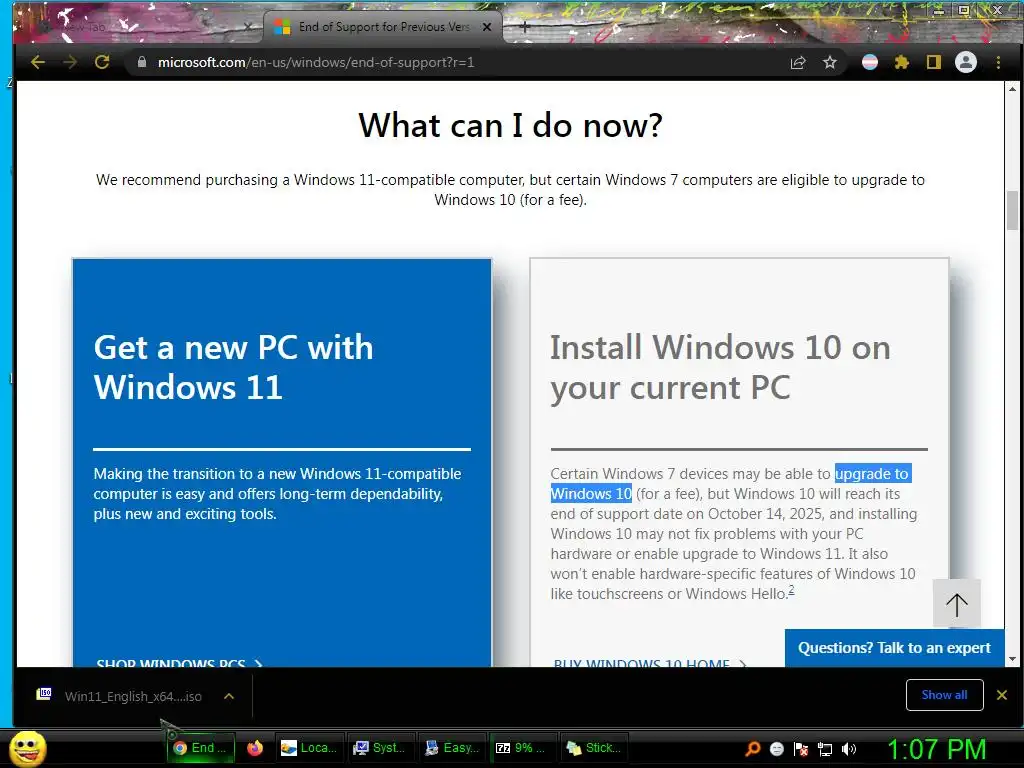Viewport: 1024px width, 768px height.
Task: Switch to the Loca... taskbar window
Action: 309,748
